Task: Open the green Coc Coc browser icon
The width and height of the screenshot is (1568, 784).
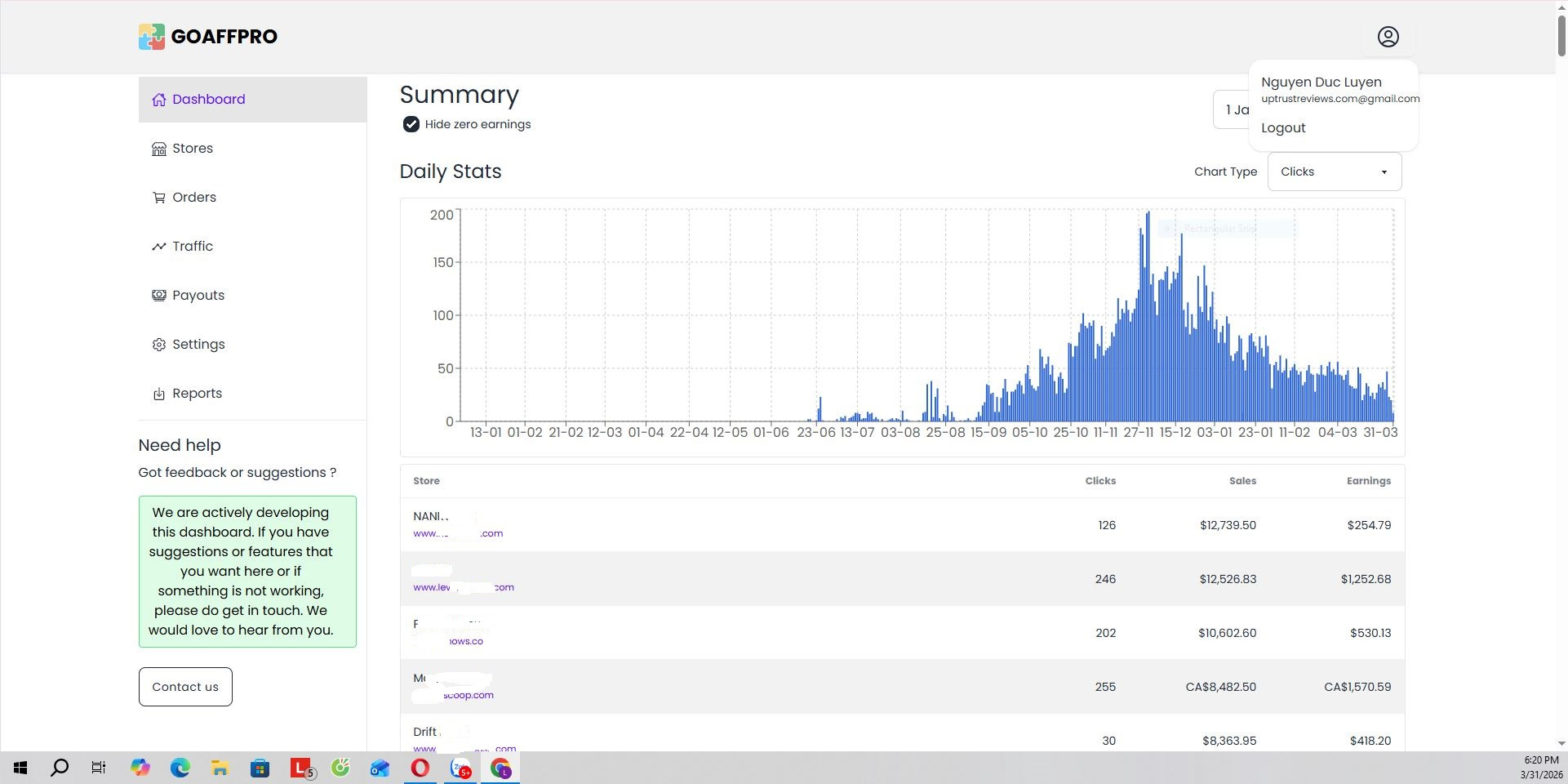Action: coord(340,768)
